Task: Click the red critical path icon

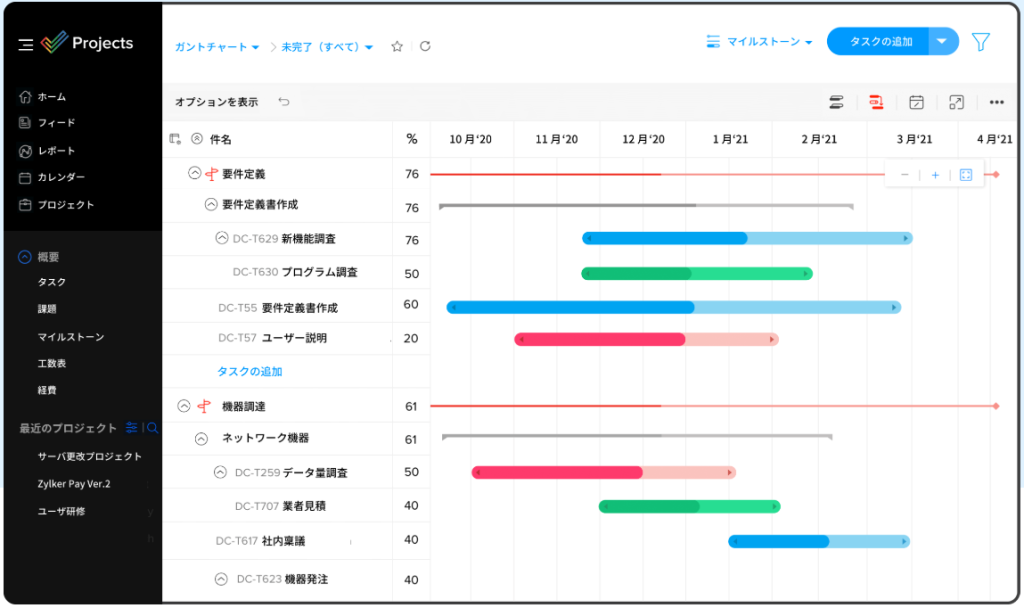Action: click(x=876, y=102)
